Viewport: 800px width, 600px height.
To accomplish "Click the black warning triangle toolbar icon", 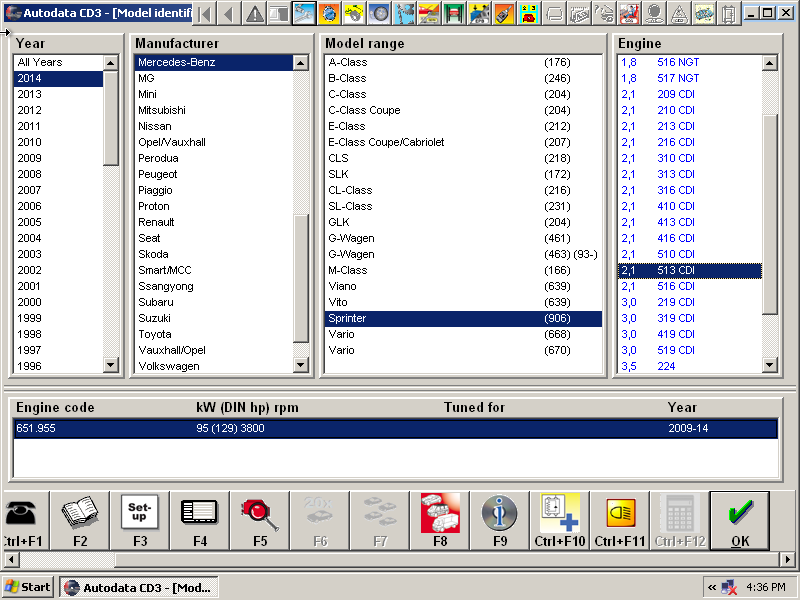I will [x=254, y=13].
